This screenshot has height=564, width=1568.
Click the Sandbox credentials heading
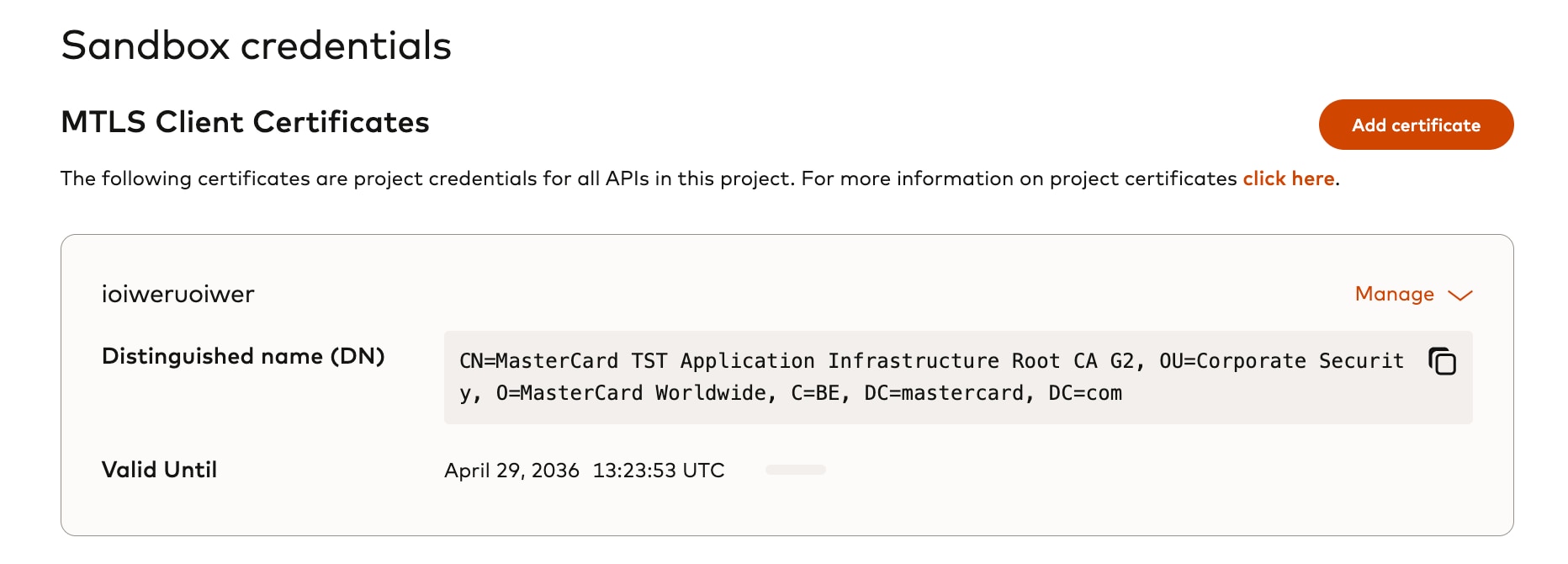(x=256, y=45)
